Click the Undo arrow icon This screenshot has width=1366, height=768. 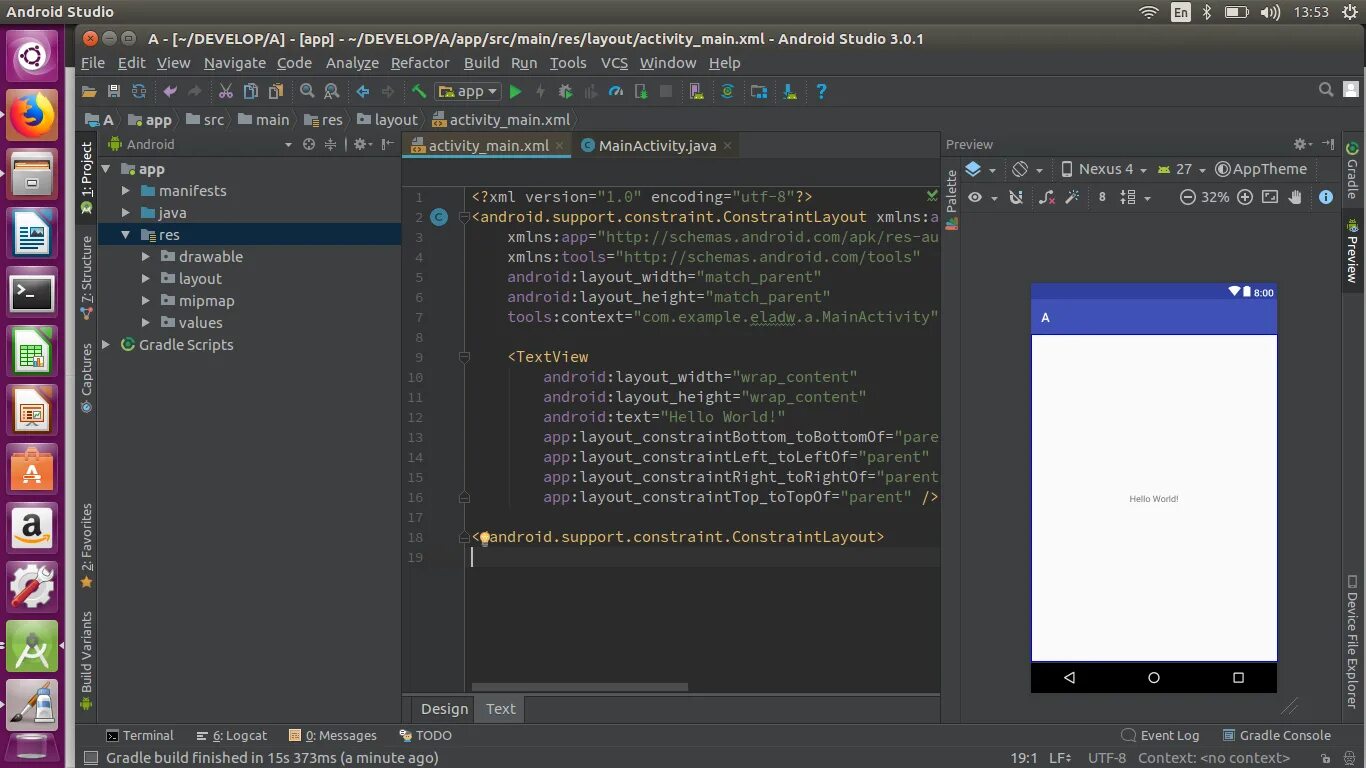170,91
